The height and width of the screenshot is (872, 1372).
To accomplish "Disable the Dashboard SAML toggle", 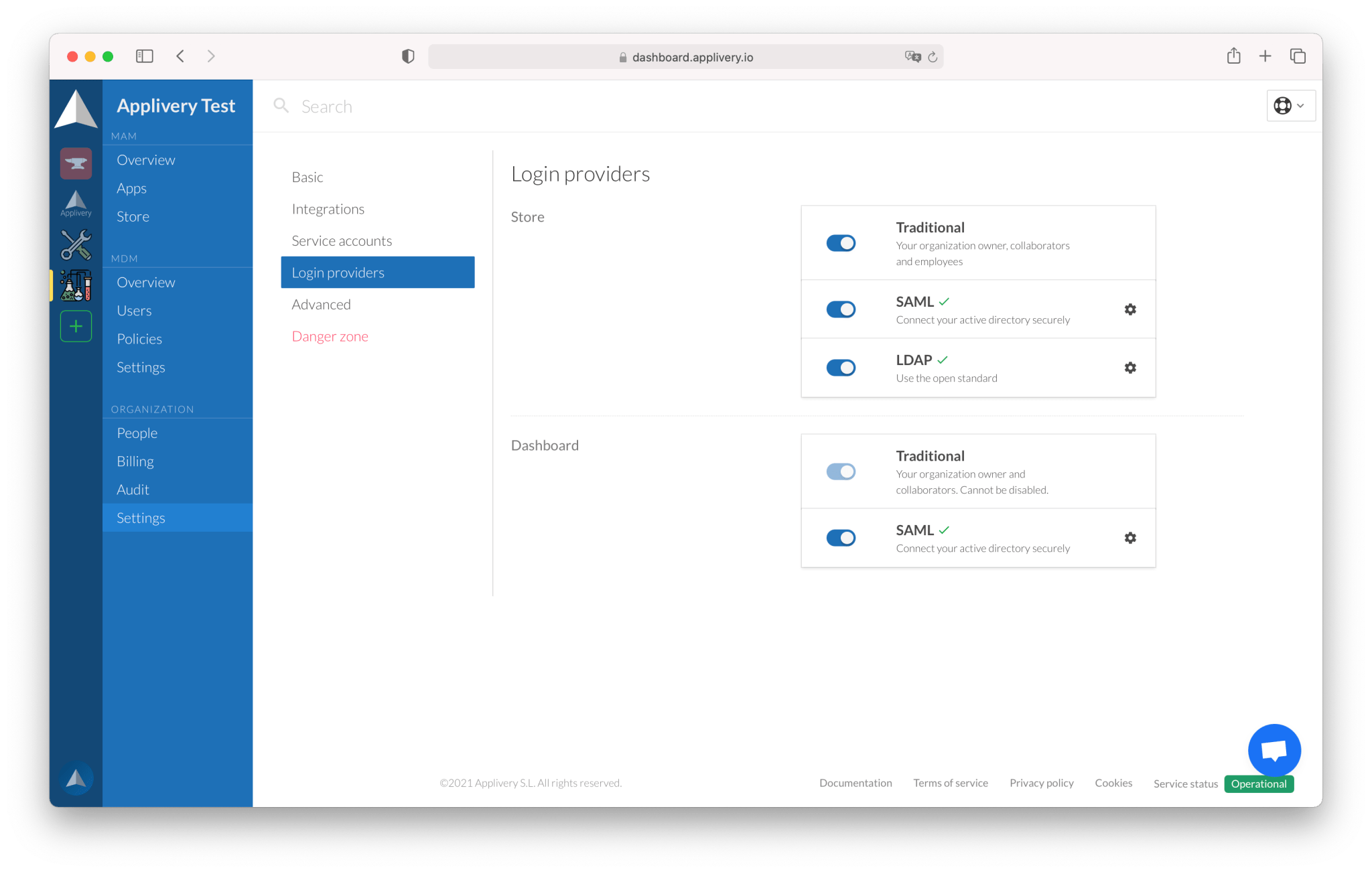I will point(840,538).
